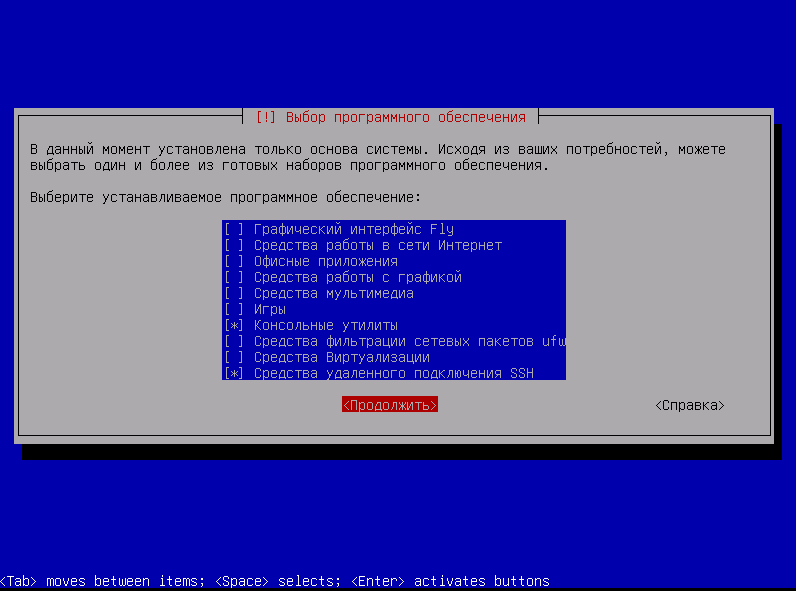The width and height of the screenshot is (796, 591).
Task: Click the Игры label text
Action: [x=270, y=310]
